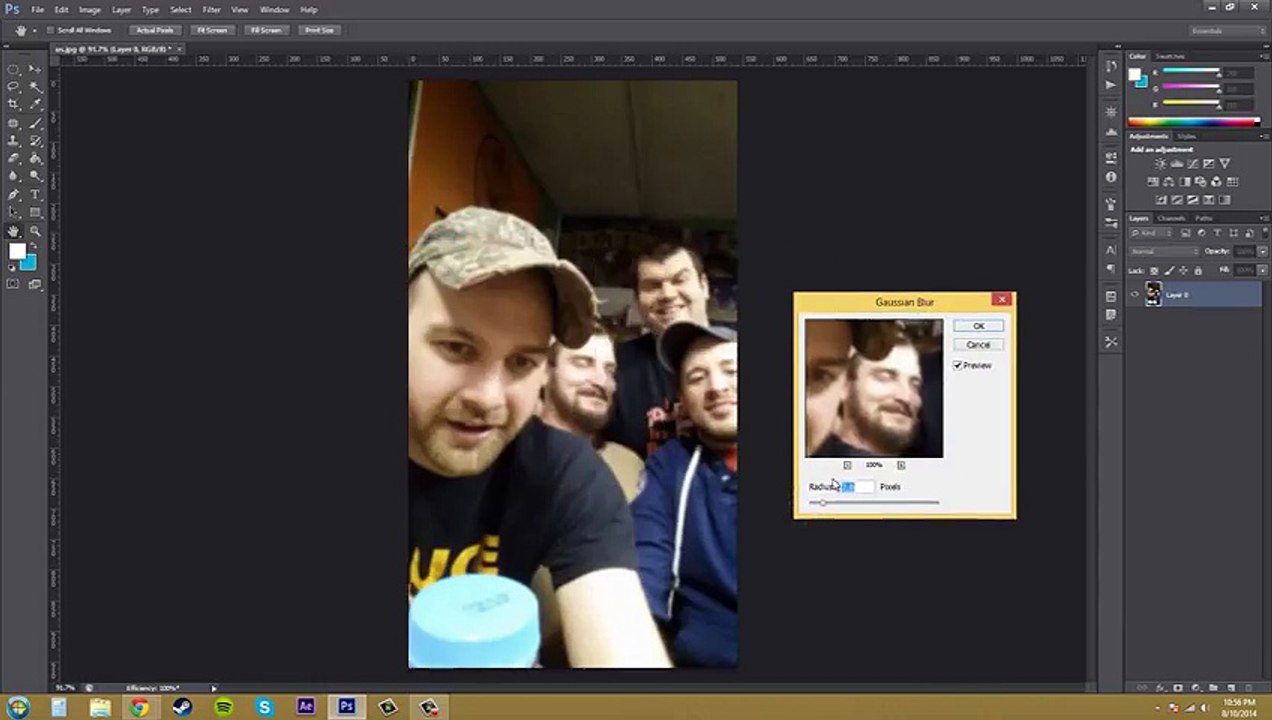The height and width of the screenshot is (720, 1272).
Task: Select the Pen tool
Action: 13,195
